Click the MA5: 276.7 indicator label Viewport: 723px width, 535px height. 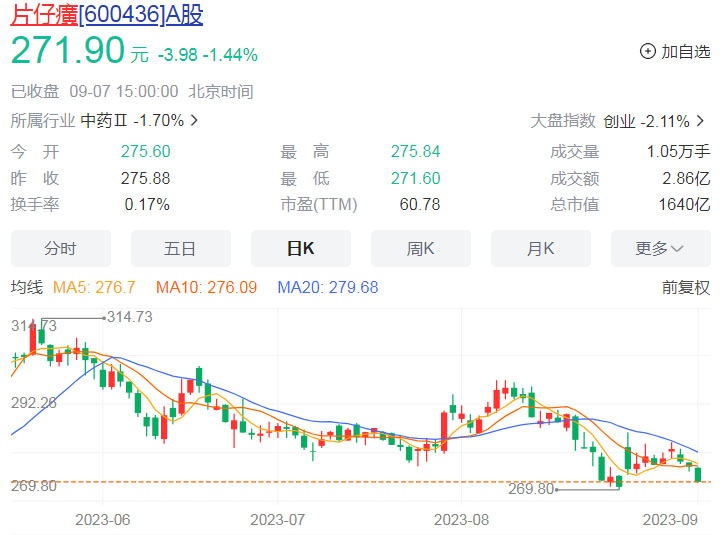94,287
